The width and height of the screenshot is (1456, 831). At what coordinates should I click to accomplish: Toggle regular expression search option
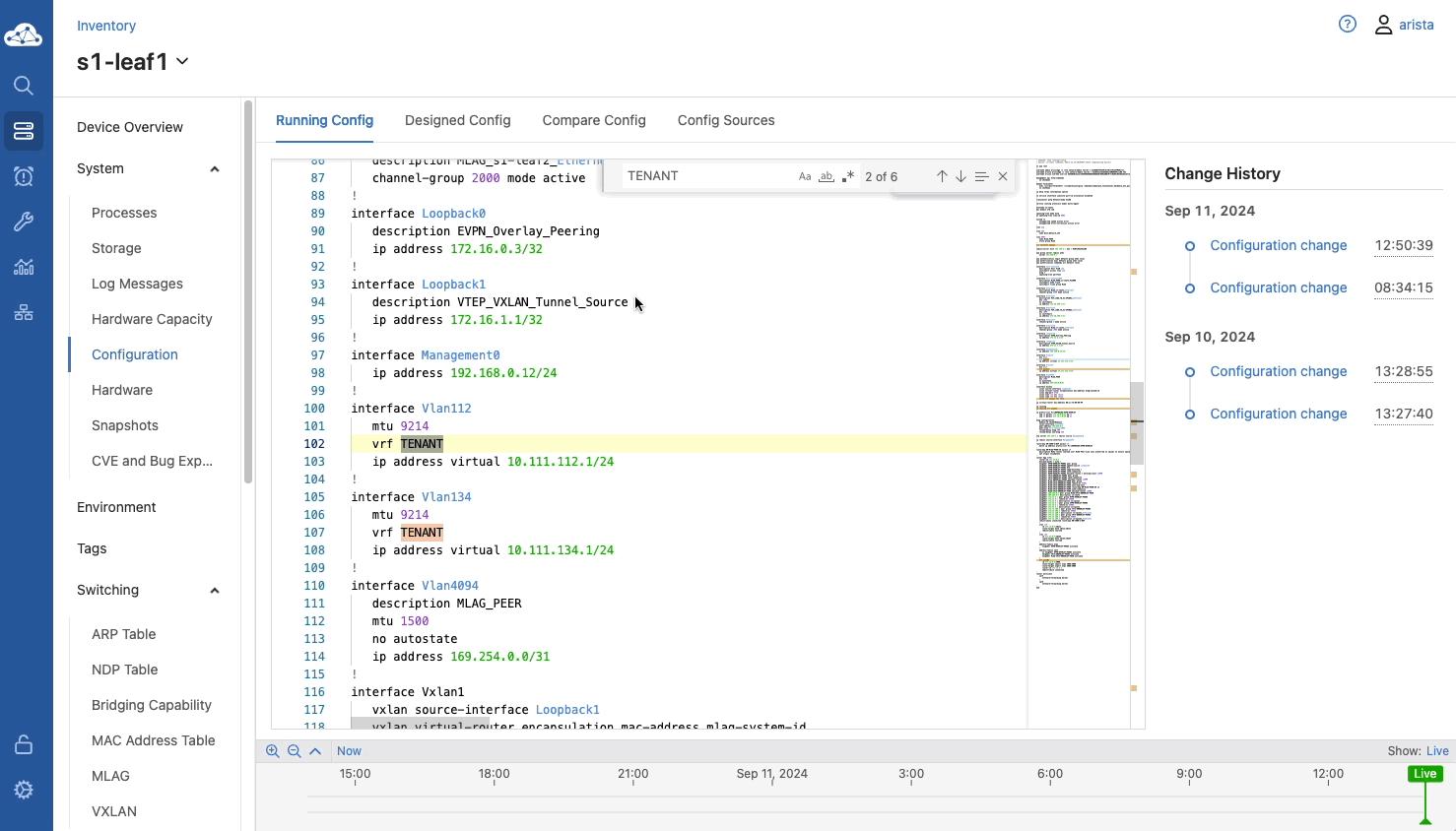pos(848,176)
